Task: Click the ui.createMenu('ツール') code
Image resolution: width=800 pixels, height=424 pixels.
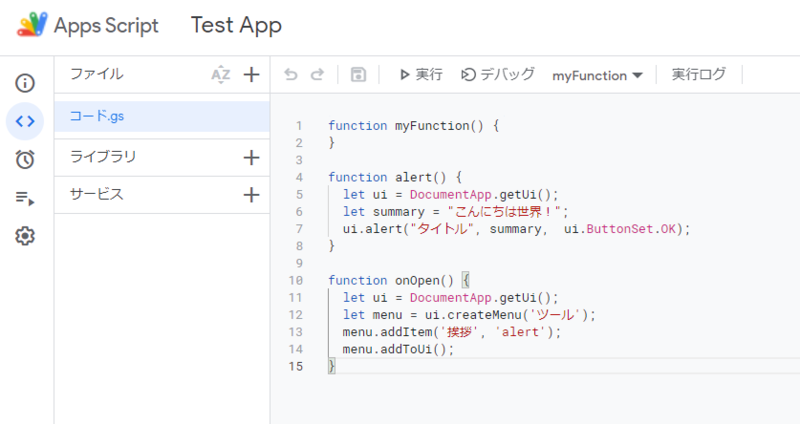Action: click(506, 314)
